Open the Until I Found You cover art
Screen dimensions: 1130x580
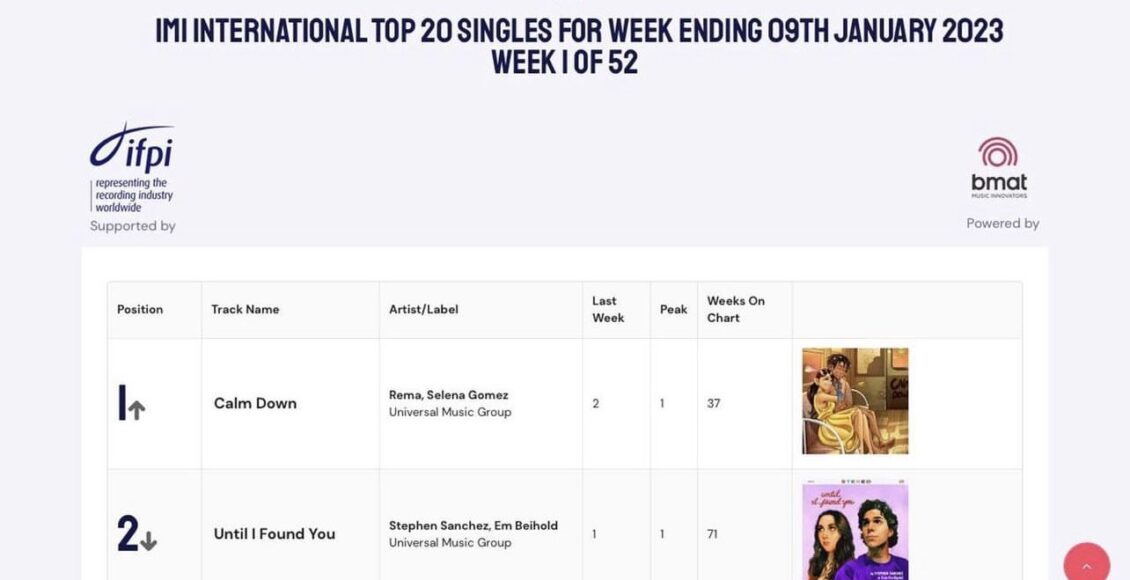pyautogui.click(x=855, y=531)
